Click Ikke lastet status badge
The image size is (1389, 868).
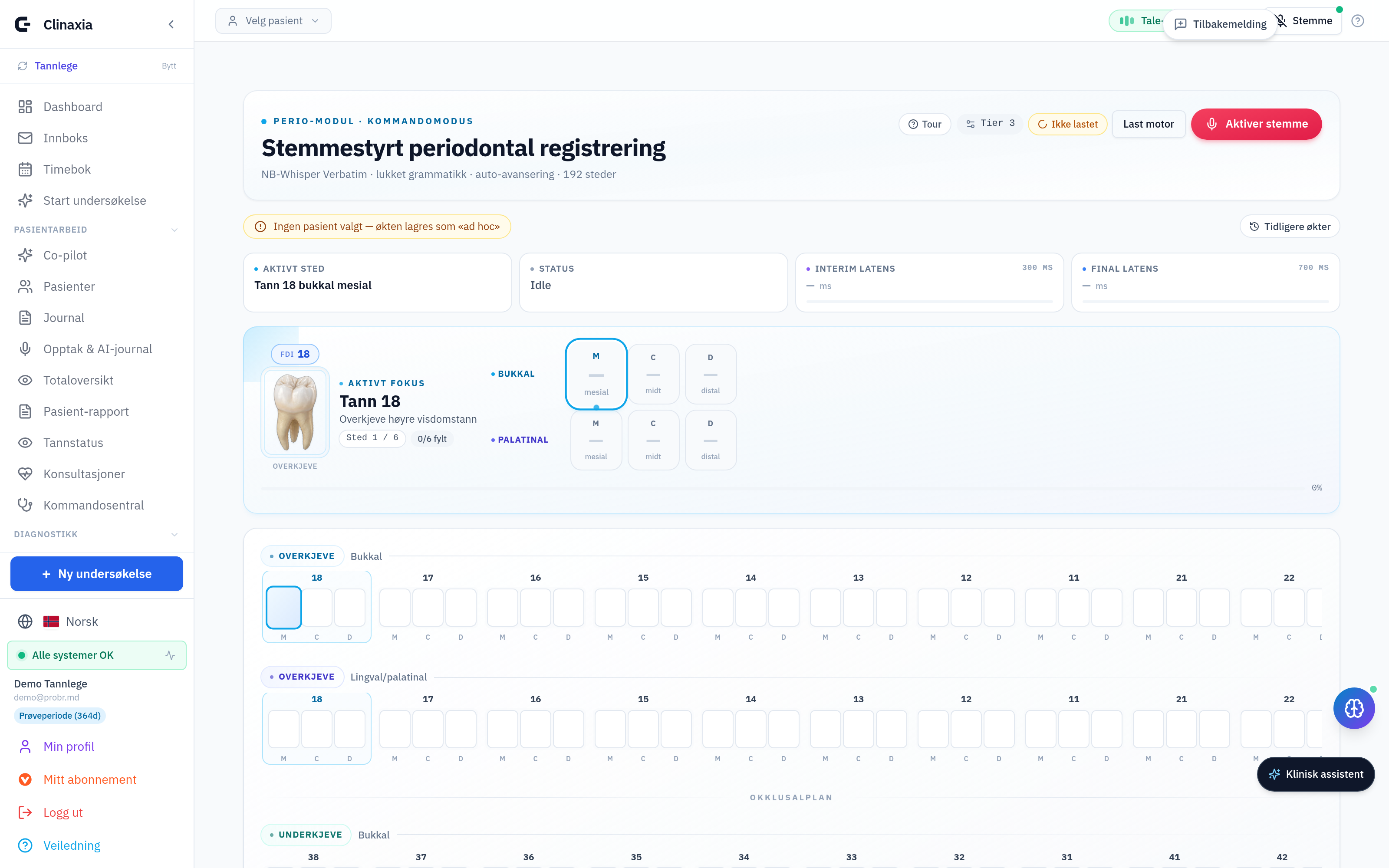coord(1068,124)
